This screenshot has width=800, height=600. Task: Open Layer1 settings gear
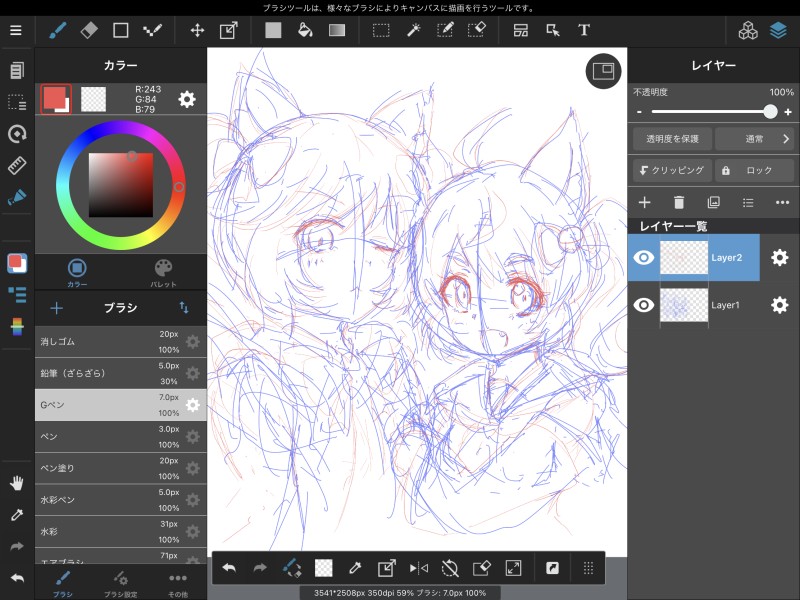pyautogui.click(x=779, y=305)
